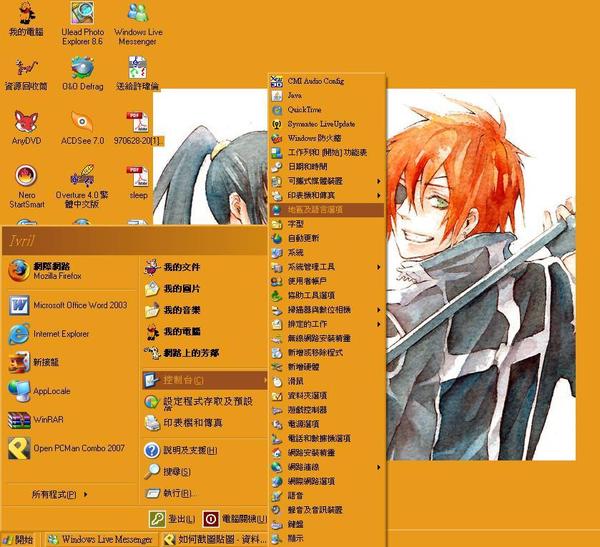Switch to Windows Live Messenger taskbar button
Viewport: 600px width, 547px height.
[x=100, y=540]
